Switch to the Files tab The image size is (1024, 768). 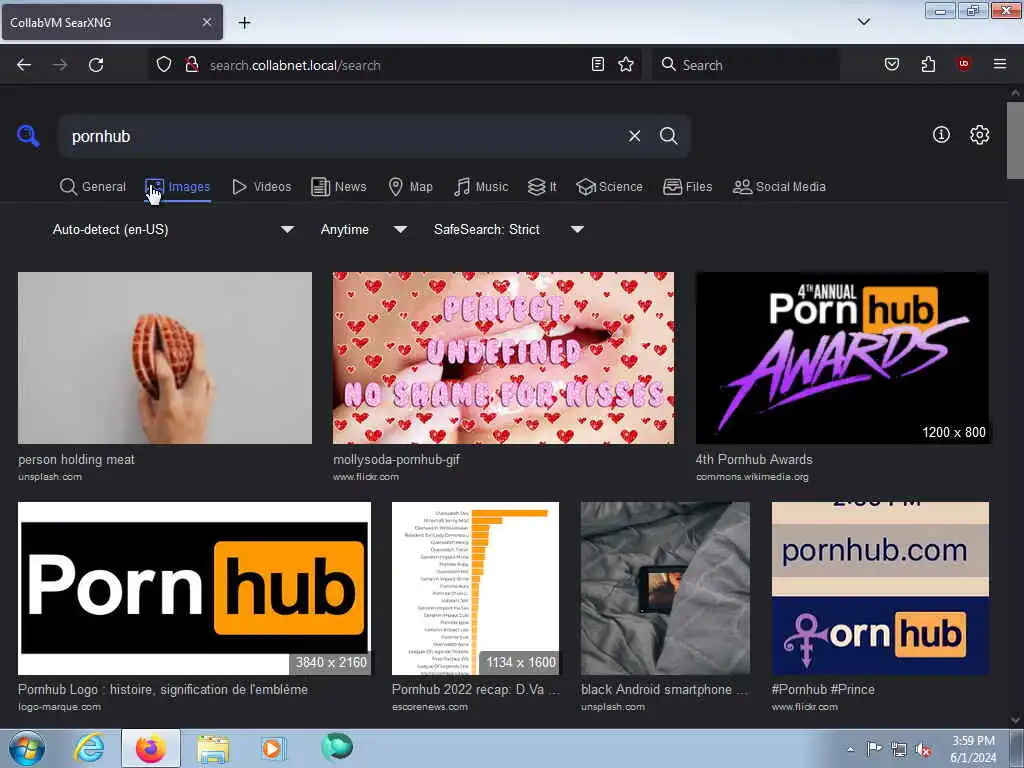pos(688,187)
